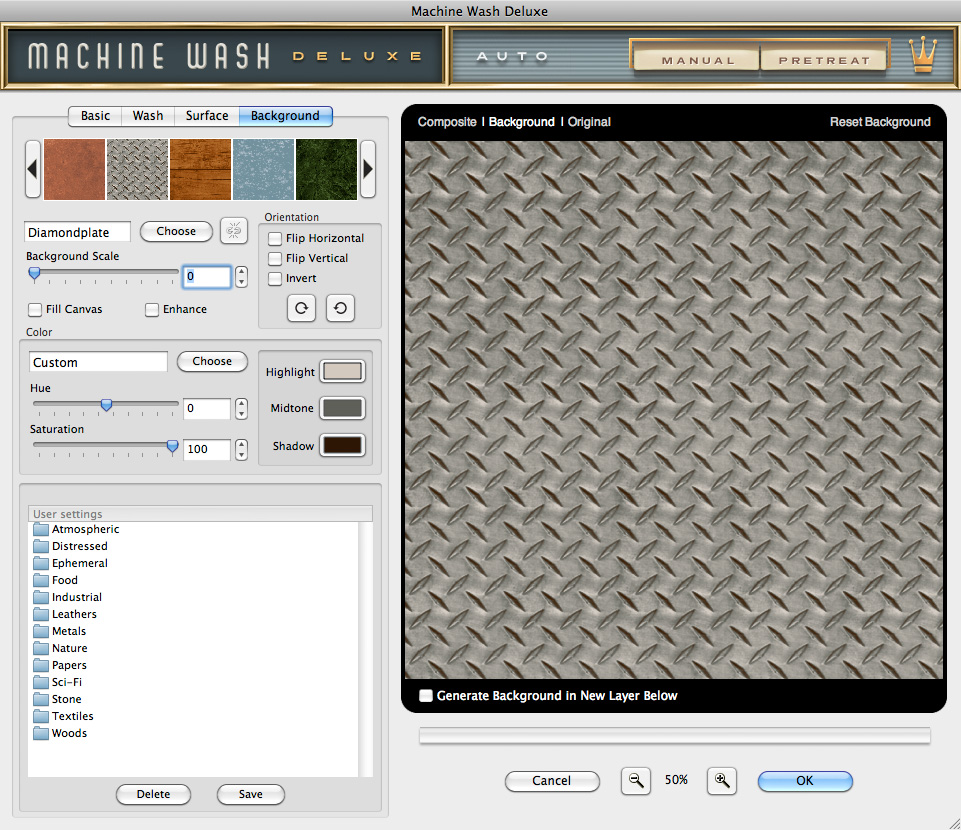Enable Generate Background in New Layer Below

[425, 696]
